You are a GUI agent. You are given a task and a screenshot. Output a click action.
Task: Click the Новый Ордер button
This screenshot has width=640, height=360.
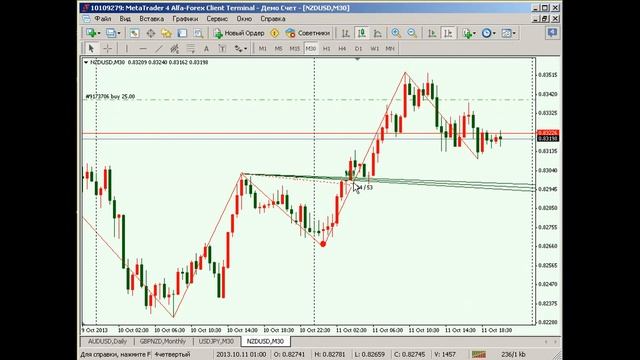(239, 33)
